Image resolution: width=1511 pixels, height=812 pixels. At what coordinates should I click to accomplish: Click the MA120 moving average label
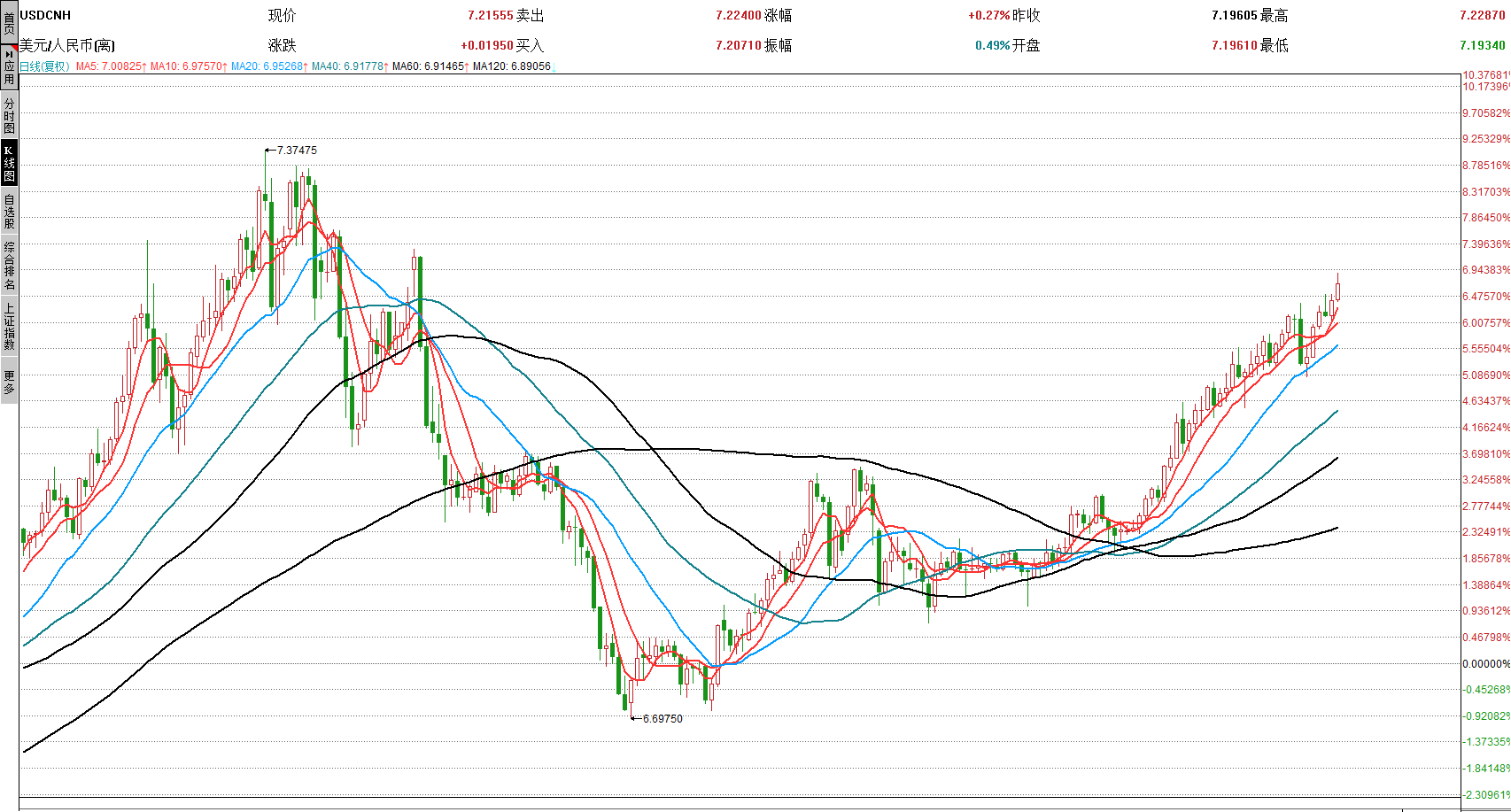tap(511, 66)
